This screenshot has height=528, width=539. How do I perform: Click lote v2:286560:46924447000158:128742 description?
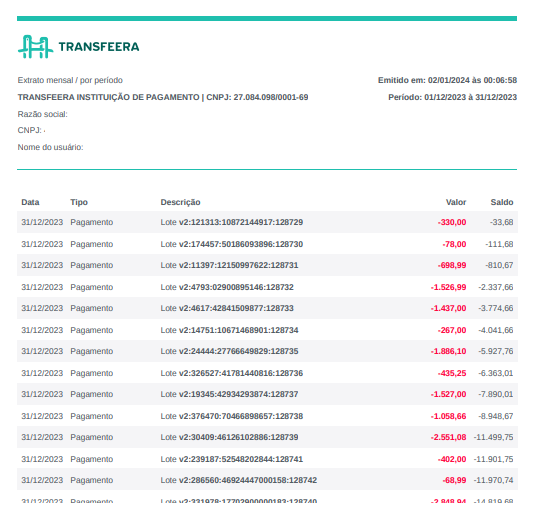pos(239,480)
